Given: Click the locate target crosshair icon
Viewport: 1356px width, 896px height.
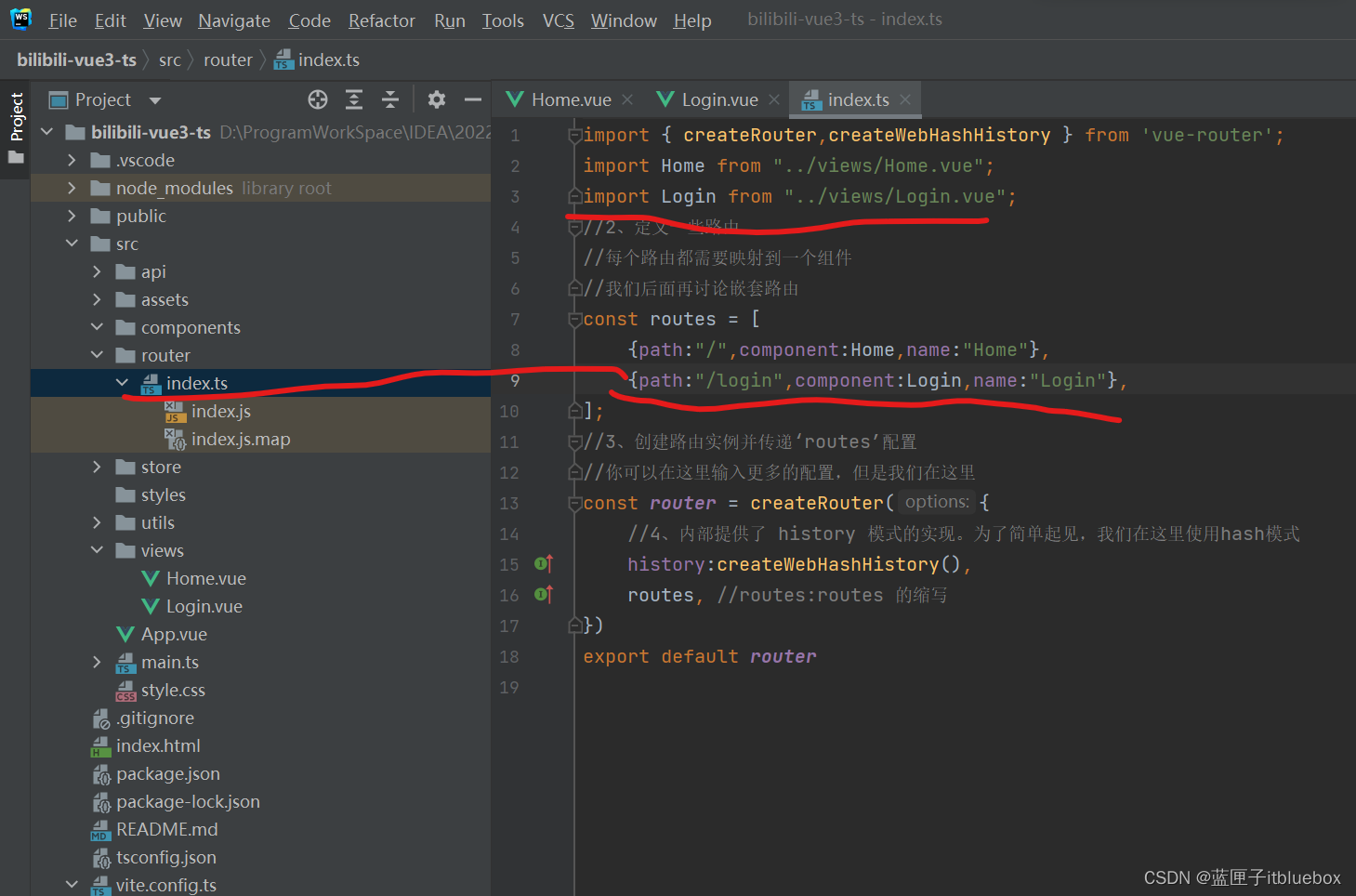Looking at the screenshot, I should [318, 99].
